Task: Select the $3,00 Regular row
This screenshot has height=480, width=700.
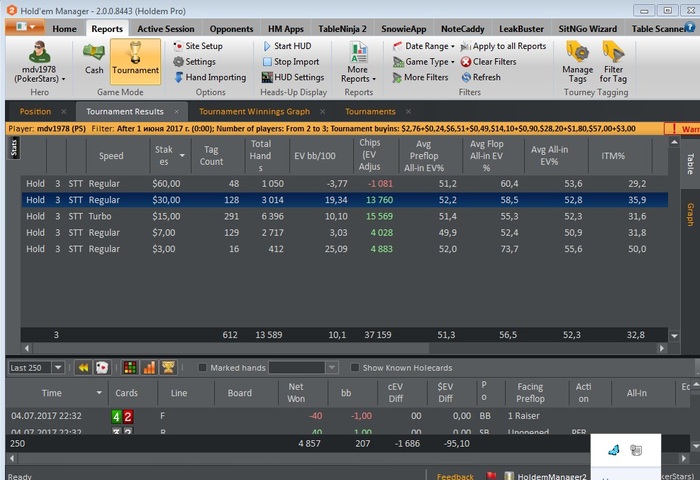Action: (345, 249)
